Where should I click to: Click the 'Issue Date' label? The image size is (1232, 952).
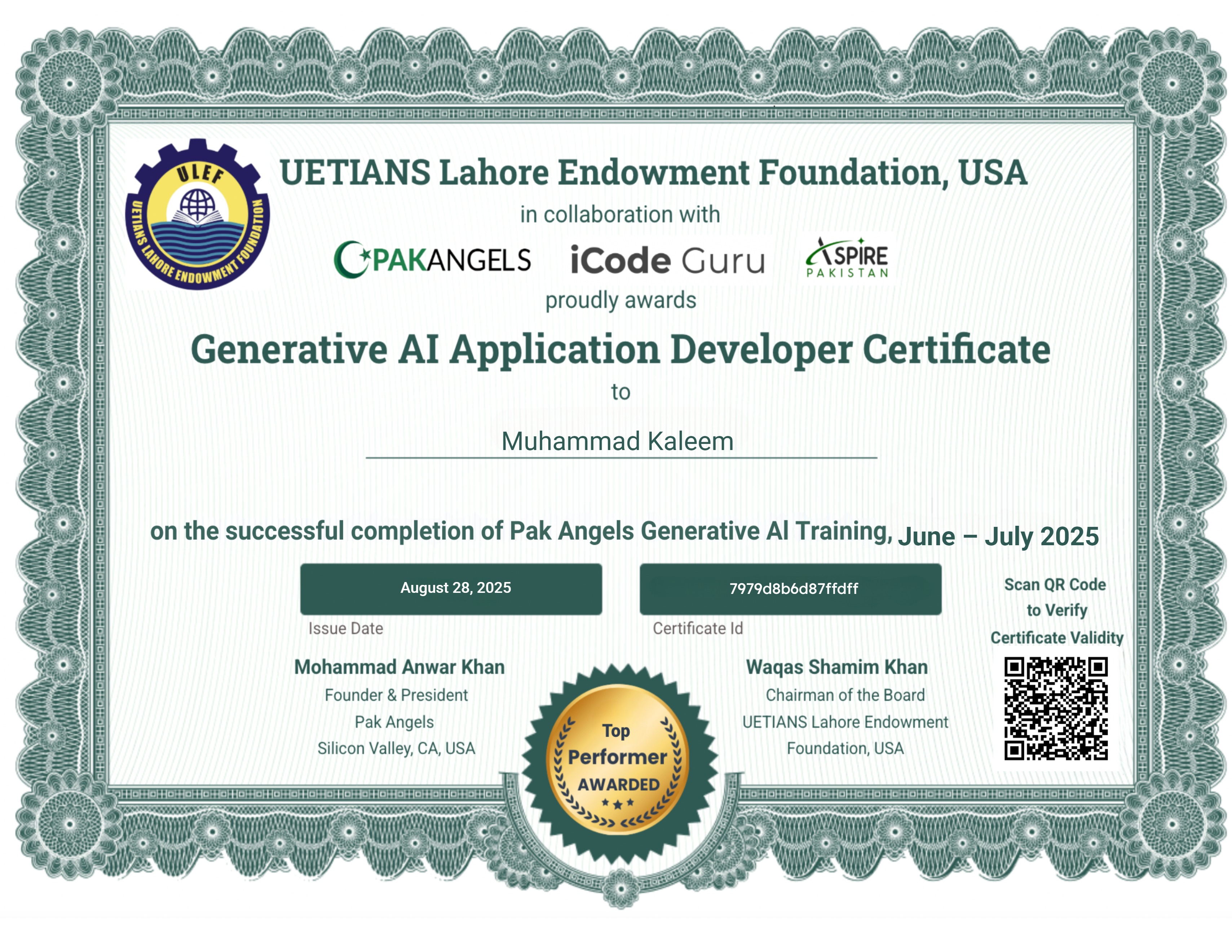[x=345, y=628]
